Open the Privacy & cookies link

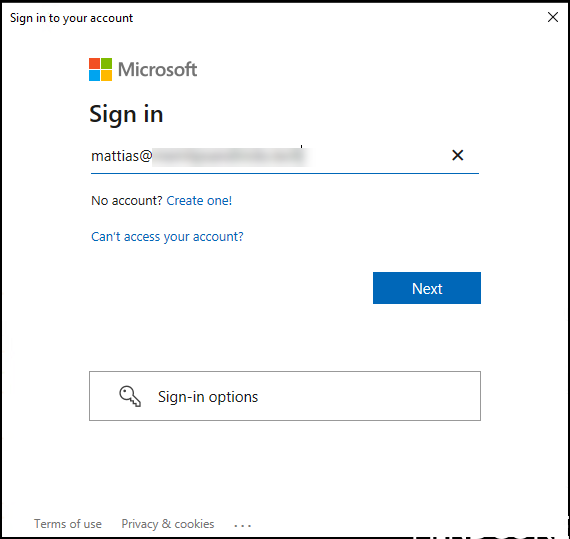[x=168, y=524]
